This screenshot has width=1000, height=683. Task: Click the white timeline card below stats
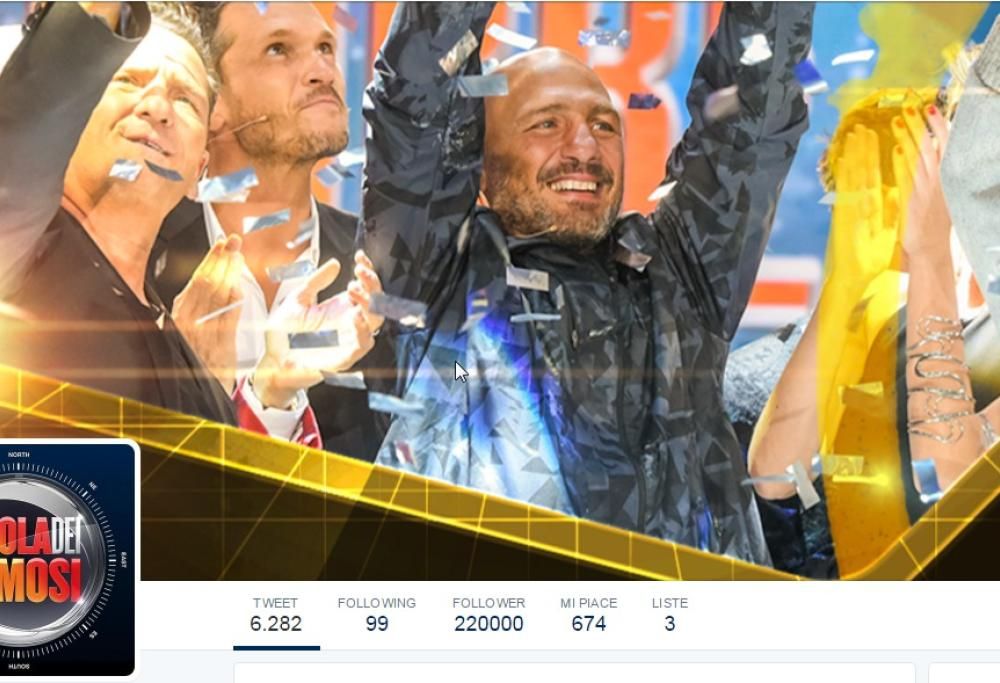coord(574,673)
